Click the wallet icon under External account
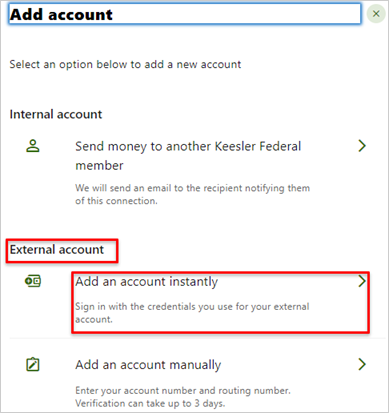This screenshot has width=389, height=413. coord(33,281)
